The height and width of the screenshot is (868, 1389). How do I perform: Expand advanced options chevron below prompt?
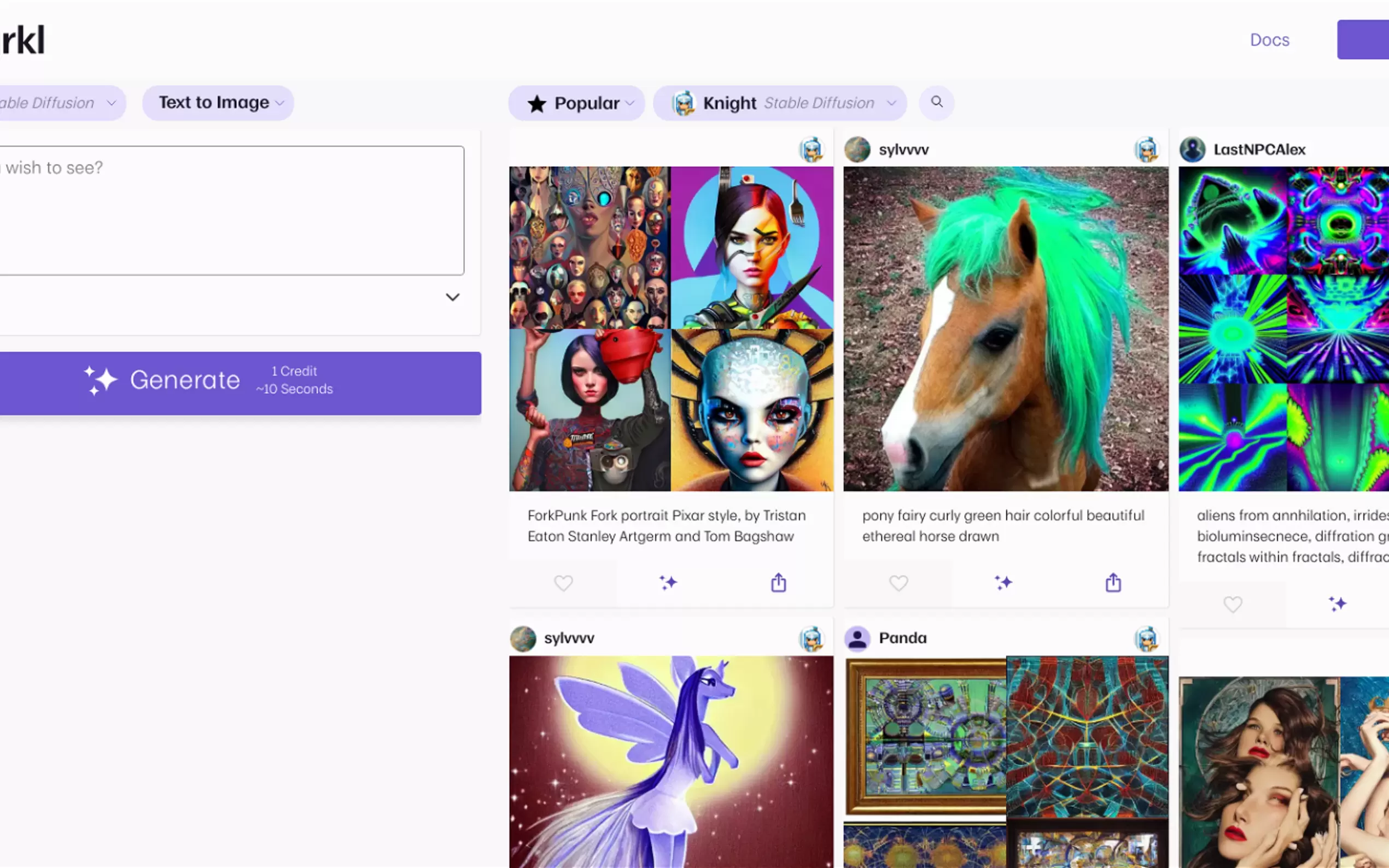(x=452, y=297)
